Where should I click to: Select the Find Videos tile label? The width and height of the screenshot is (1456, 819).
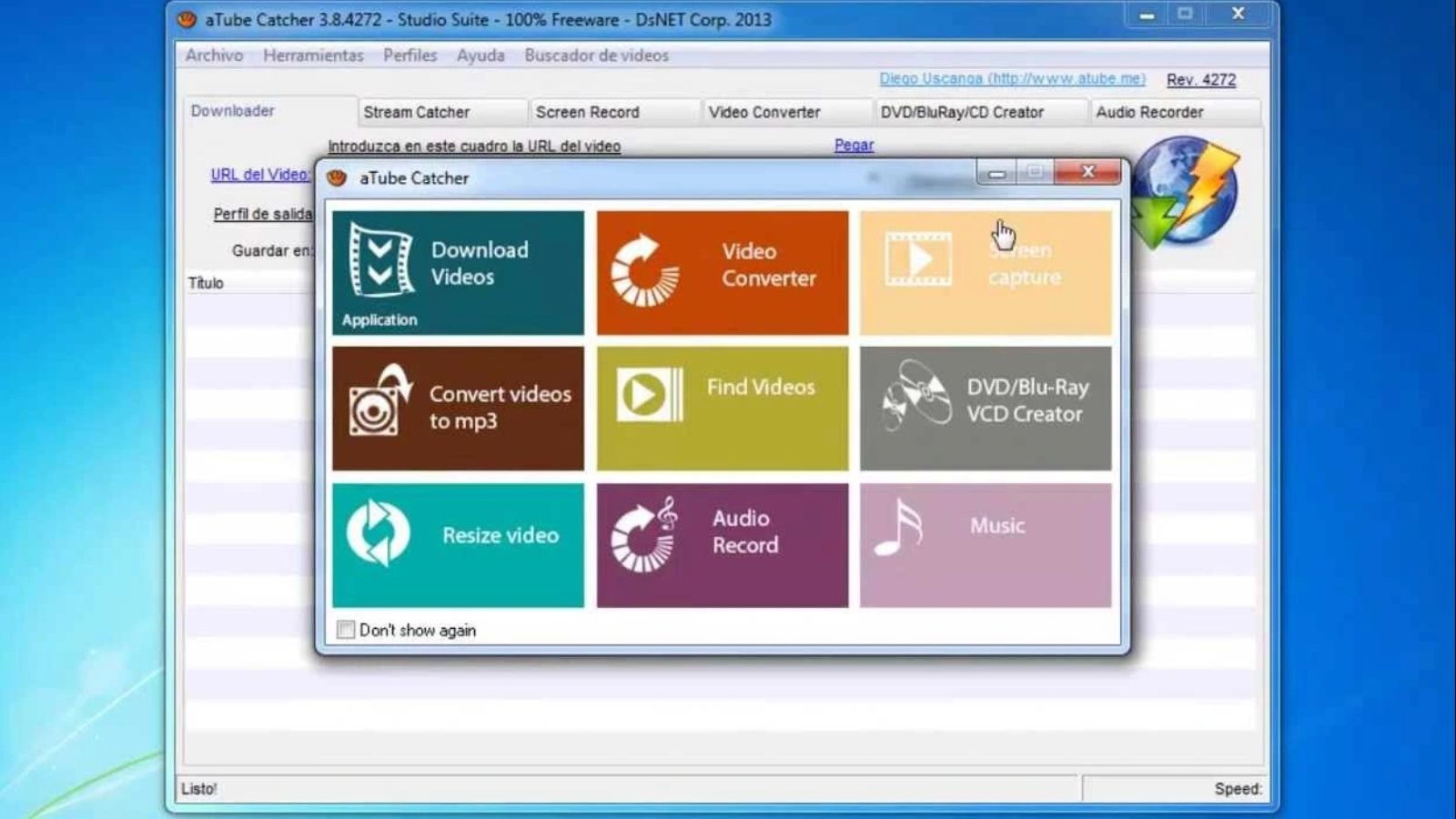point(761,387)
